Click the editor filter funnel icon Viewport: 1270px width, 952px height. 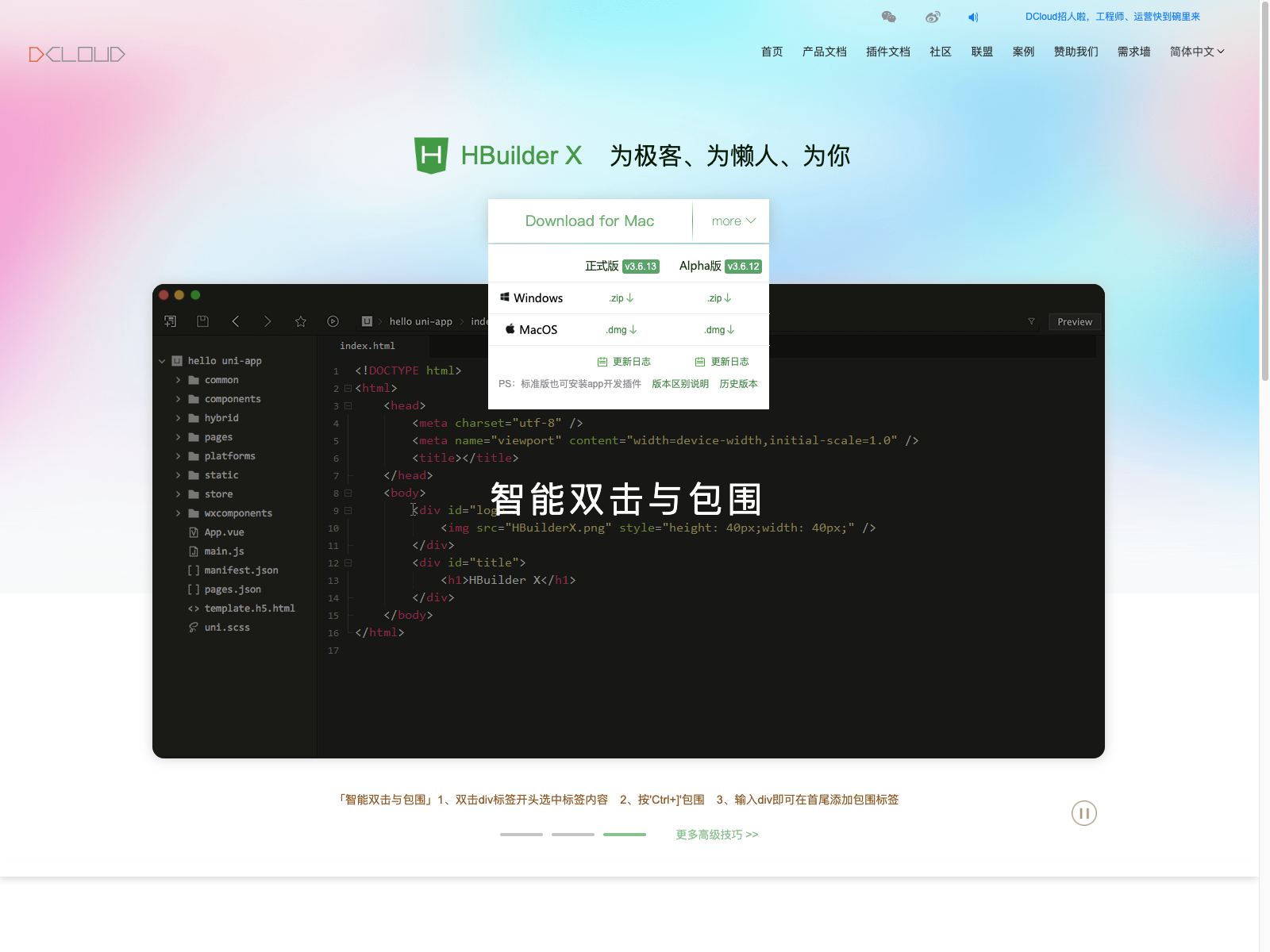[x=1032, y=321]
